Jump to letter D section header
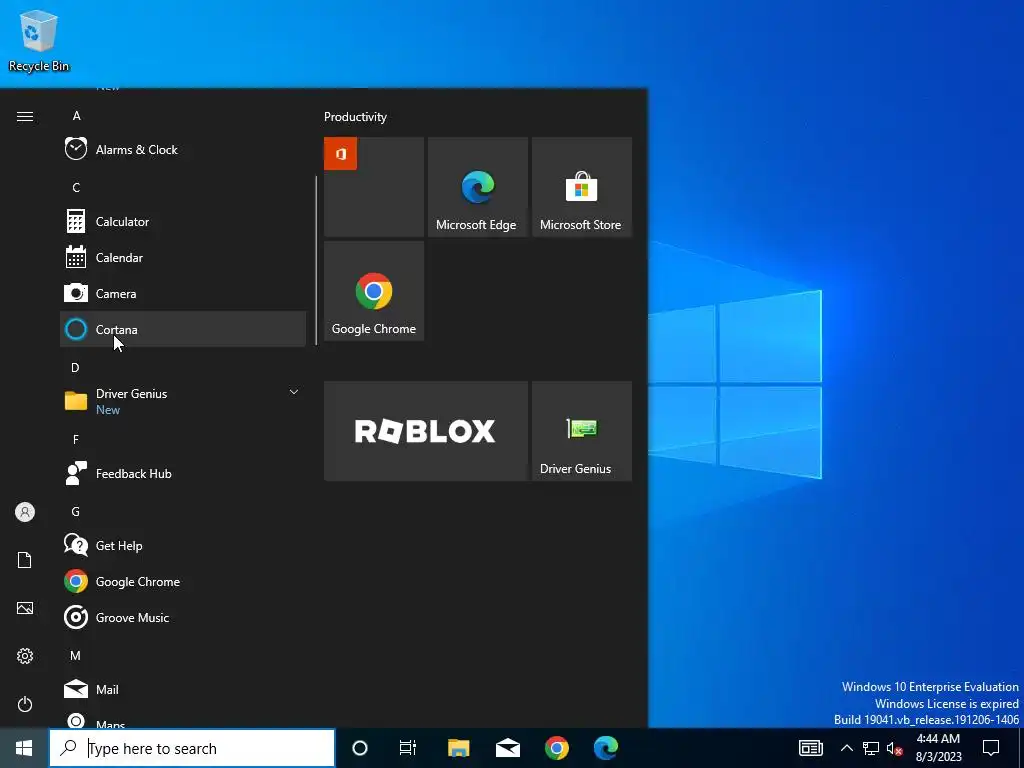This screenshot has height=768, width=1024. pyautogui.click(x=75, y=368)
